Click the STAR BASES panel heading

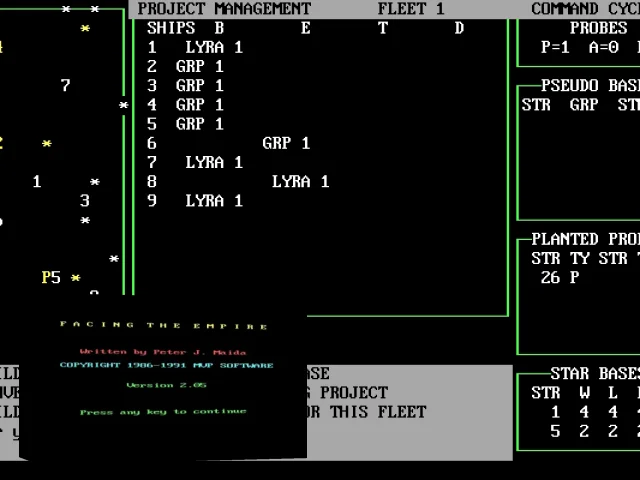pyautogui.click(x=595, y=373)
